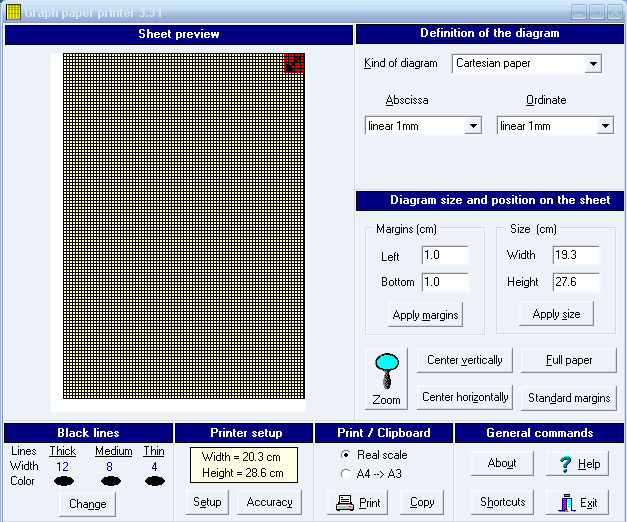Click the Center vertically button

click(x=465, y=360)
